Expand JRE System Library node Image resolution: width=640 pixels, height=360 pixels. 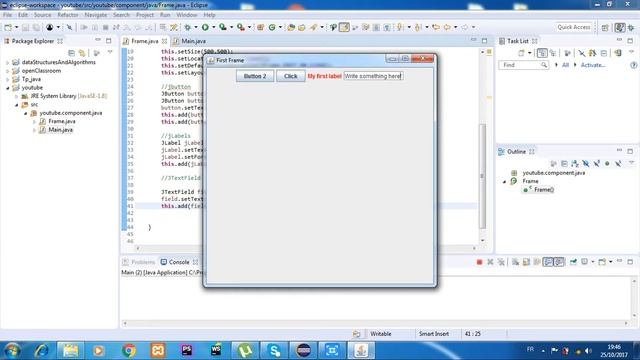coord(16,96)
